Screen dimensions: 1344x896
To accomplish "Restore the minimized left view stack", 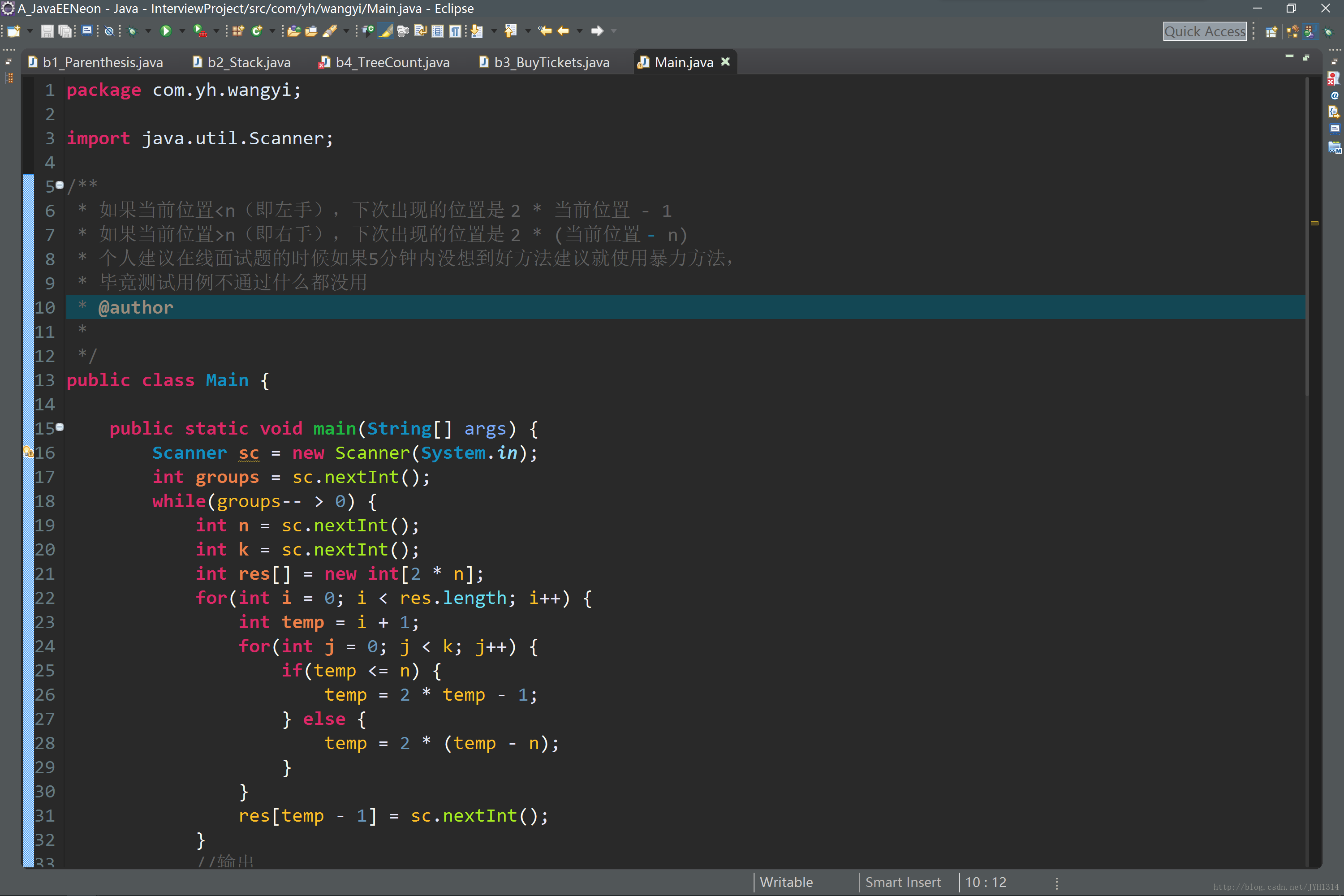I will click(x=9, y=61).
